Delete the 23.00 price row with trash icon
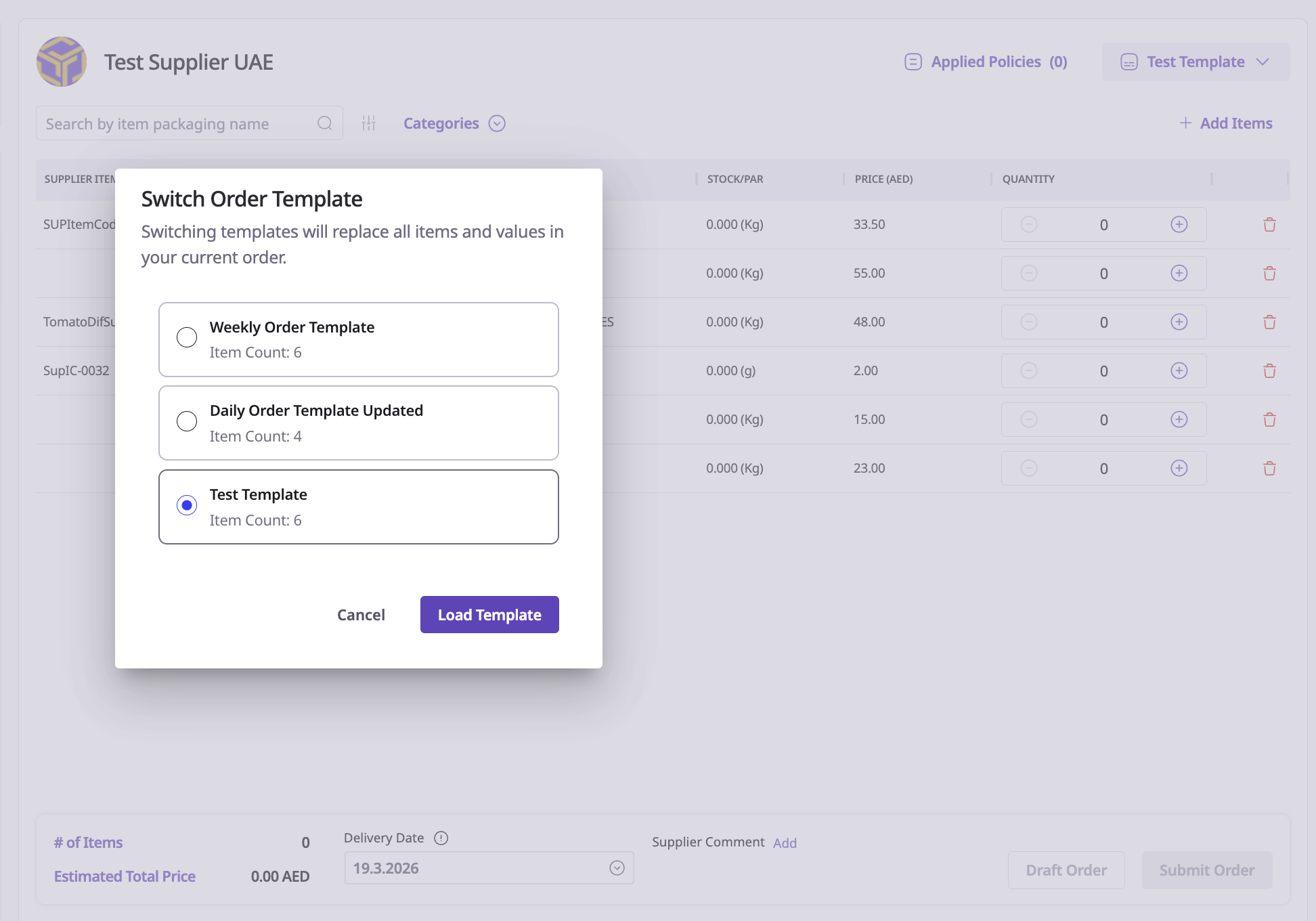Screen dimensions: 1316x921 pos(1269,469)
